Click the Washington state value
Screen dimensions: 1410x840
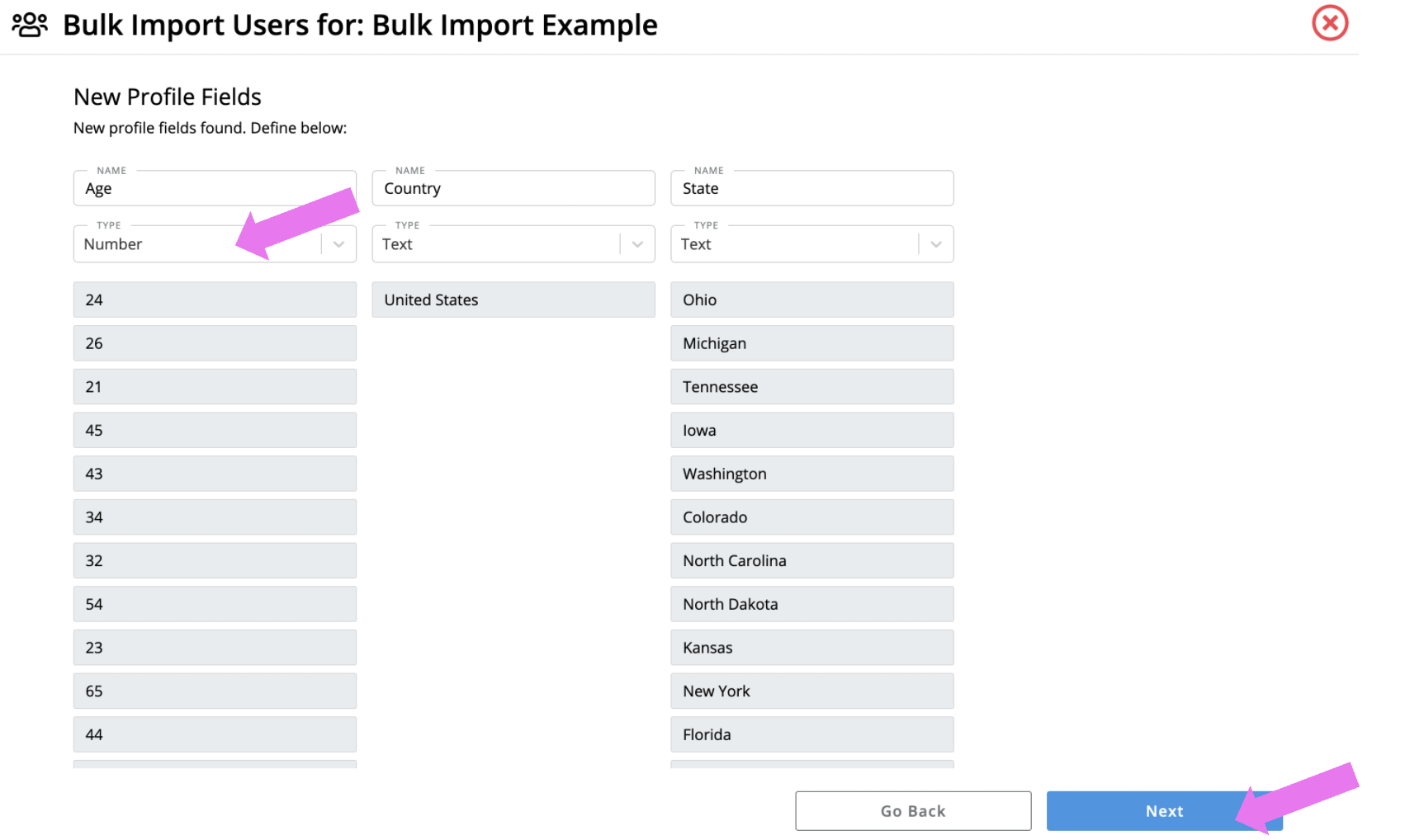point(812,474)
